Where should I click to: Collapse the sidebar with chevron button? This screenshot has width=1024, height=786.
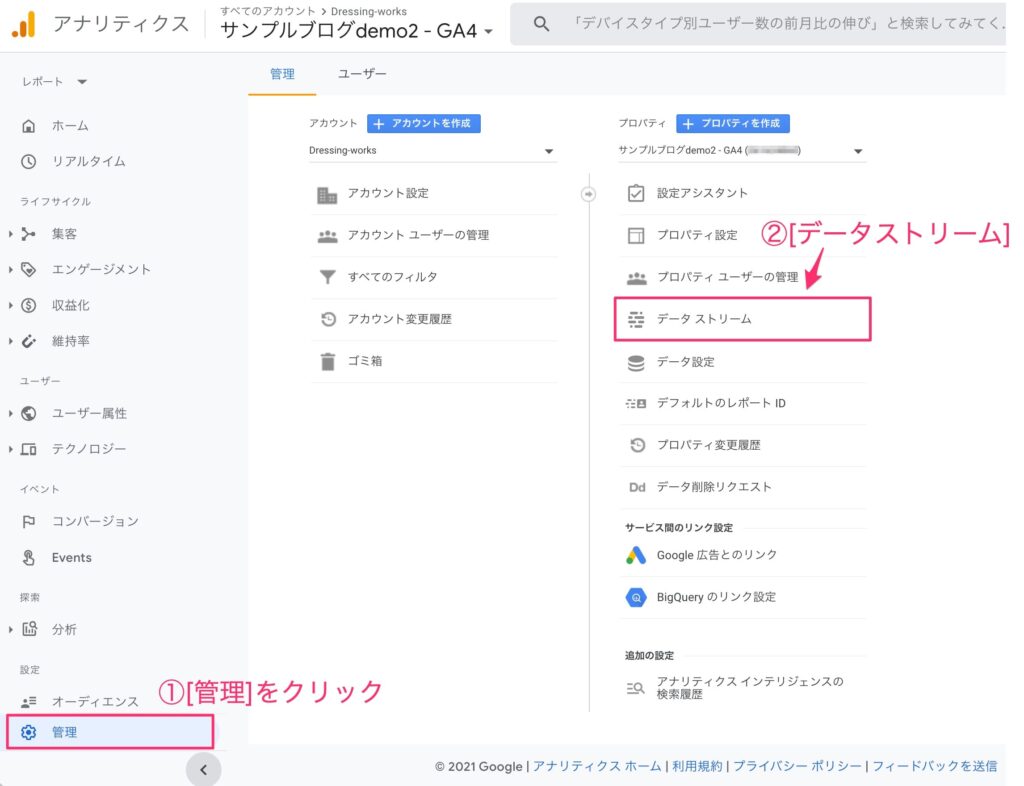(x=203, y=770)
